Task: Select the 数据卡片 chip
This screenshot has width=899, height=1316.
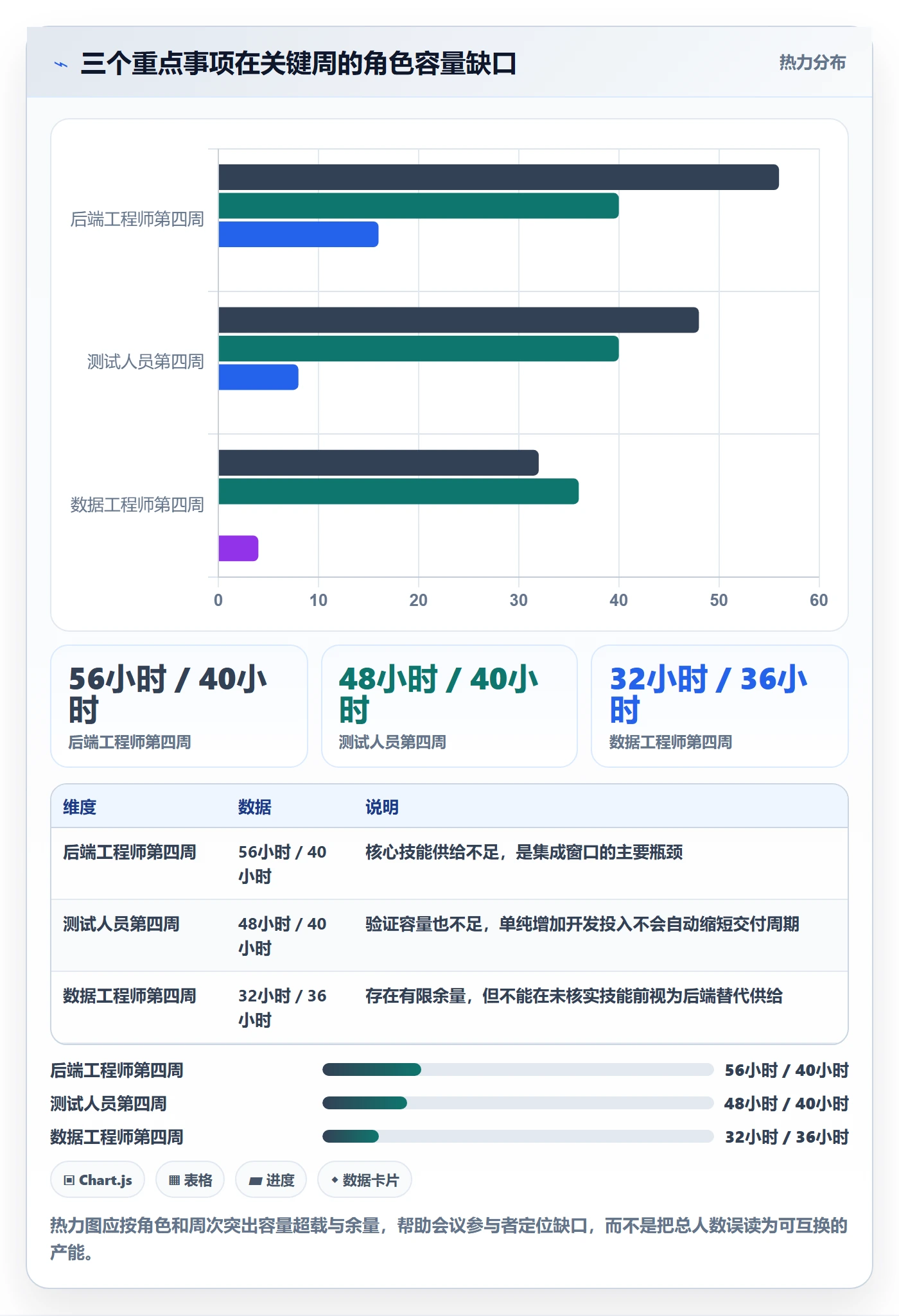Action: click(365, 1180)
